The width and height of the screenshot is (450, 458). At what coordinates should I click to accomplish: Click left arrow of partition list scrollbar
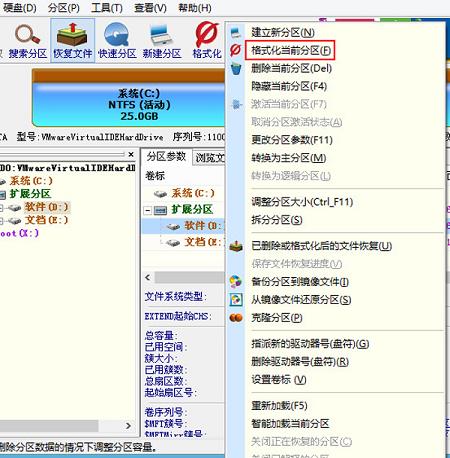[x=148, y=277]
